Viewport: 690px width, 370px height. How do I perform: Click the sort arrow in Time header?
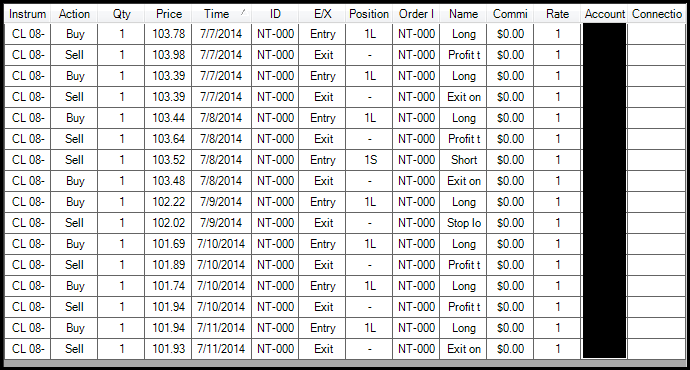tap(243, 12)
